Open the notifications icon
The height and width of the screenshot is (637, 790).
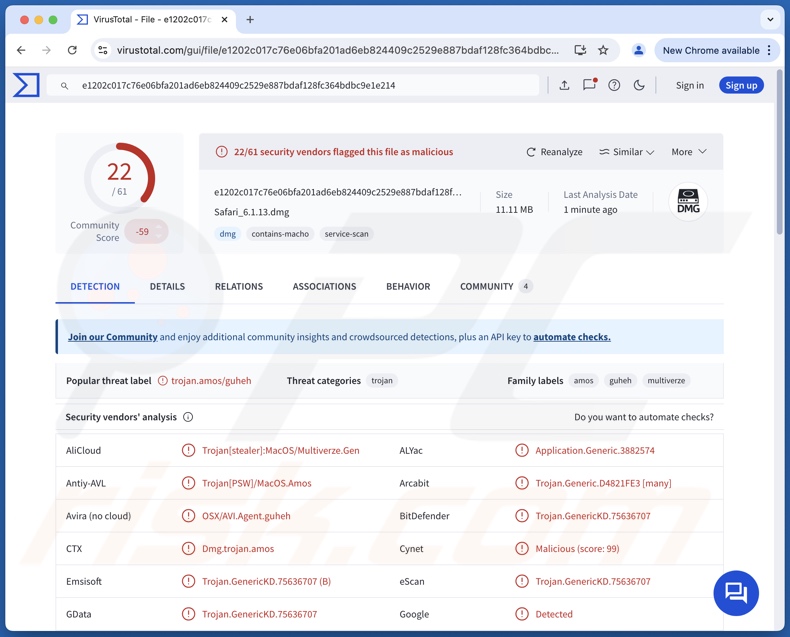pos(589,85)
